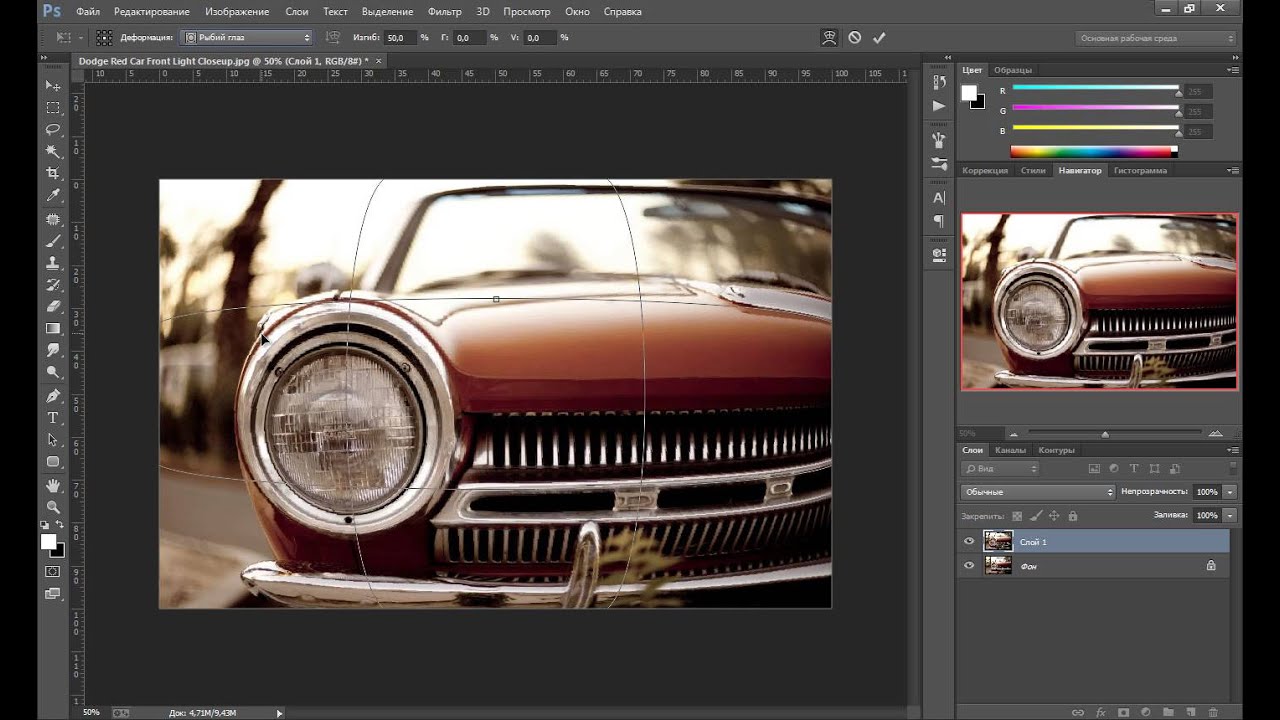Select the Magic Wand tool
Screen dimensions: 1280x720
tap(53, 151)
